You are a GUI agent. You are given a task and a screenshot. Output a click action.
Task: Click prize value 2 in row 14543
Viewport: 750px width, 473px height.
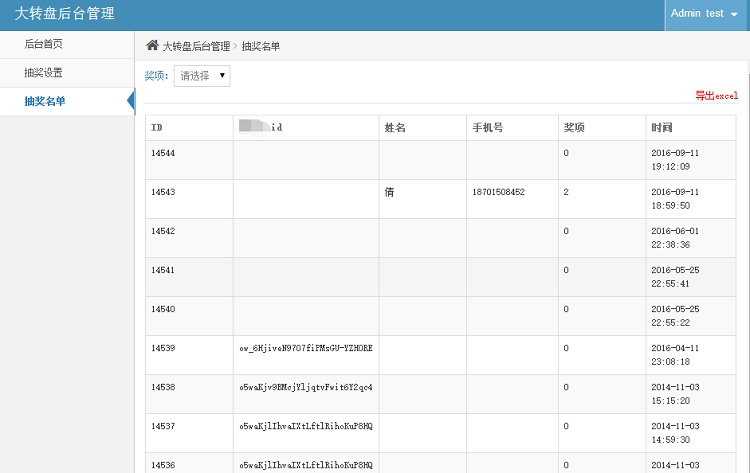point(566,192)
